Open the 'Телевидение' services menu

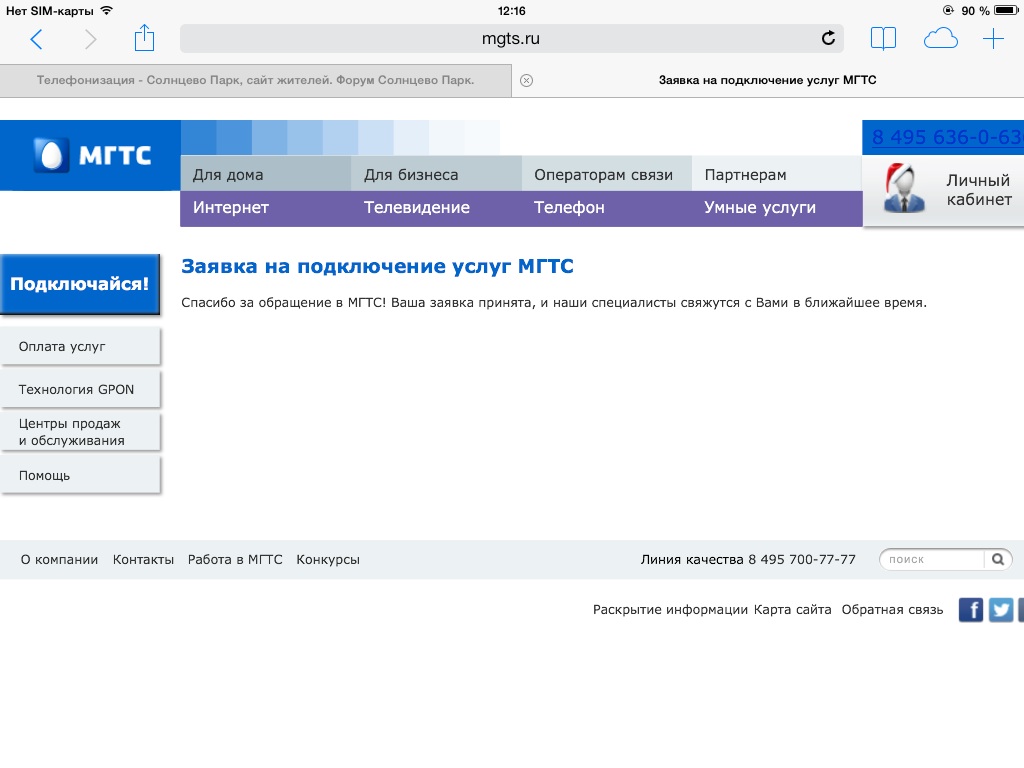417,208
